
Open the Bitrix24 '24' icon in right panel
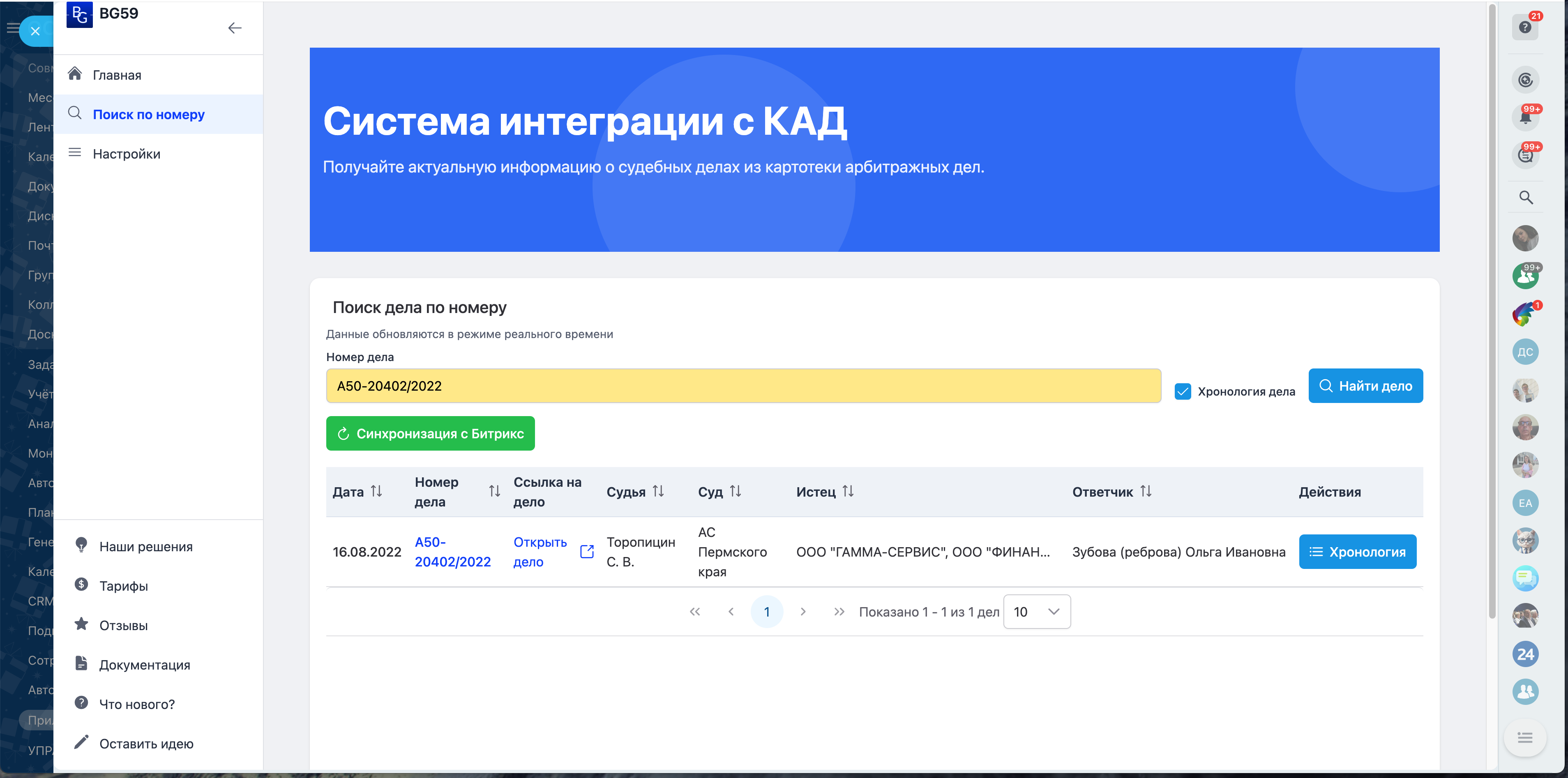click(1525, 654)
